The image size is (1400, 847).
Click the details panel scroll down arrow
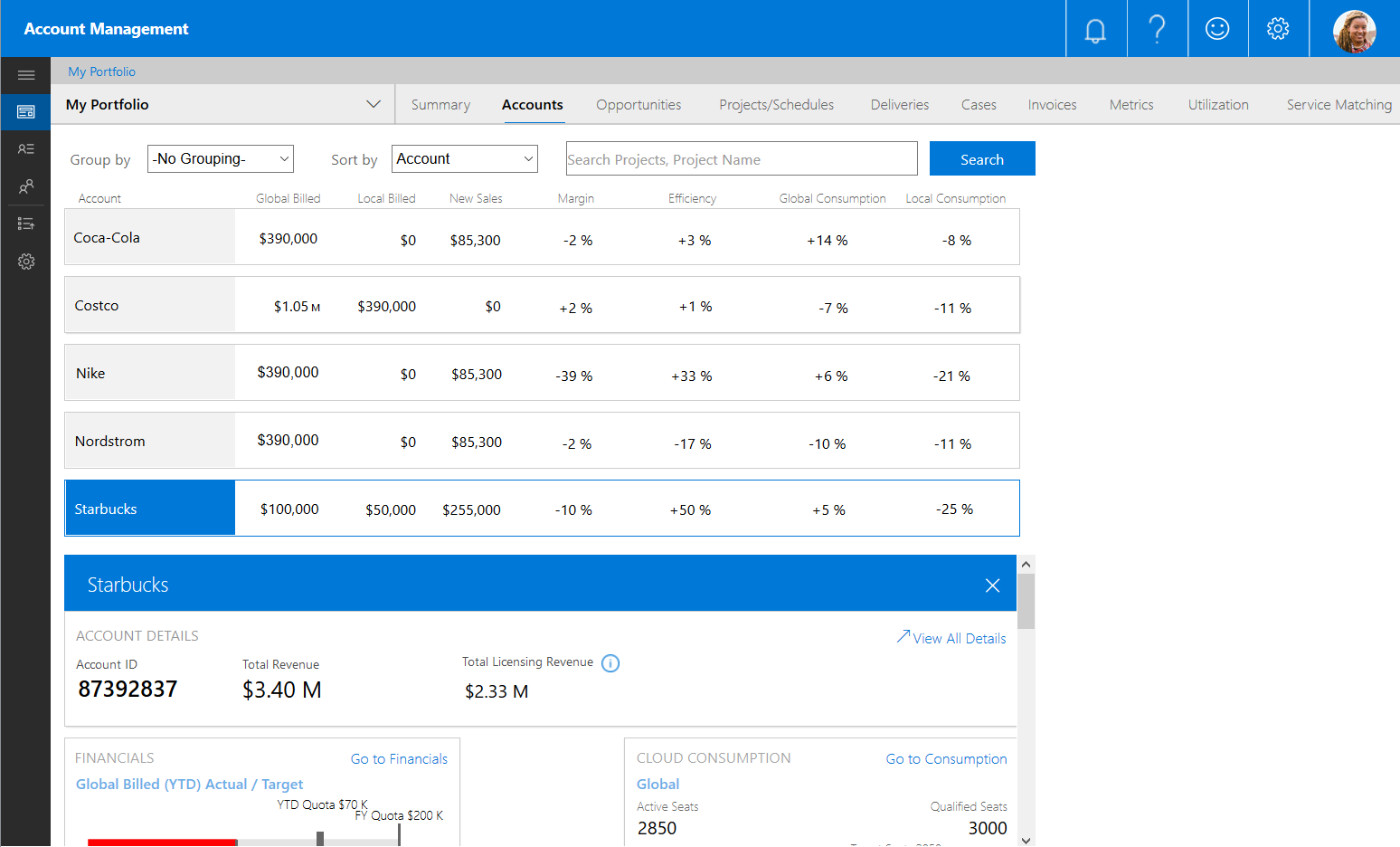[x=1026, y=840]
